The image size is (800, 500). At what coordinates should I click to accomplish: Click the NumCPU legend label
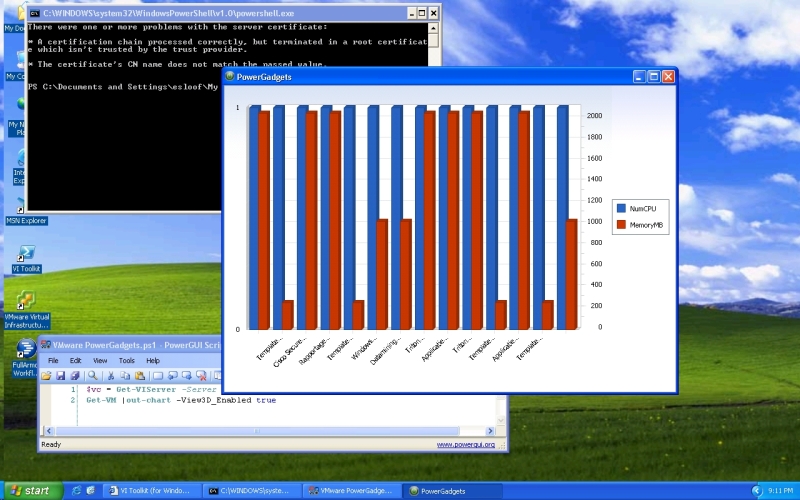(643, 209)
